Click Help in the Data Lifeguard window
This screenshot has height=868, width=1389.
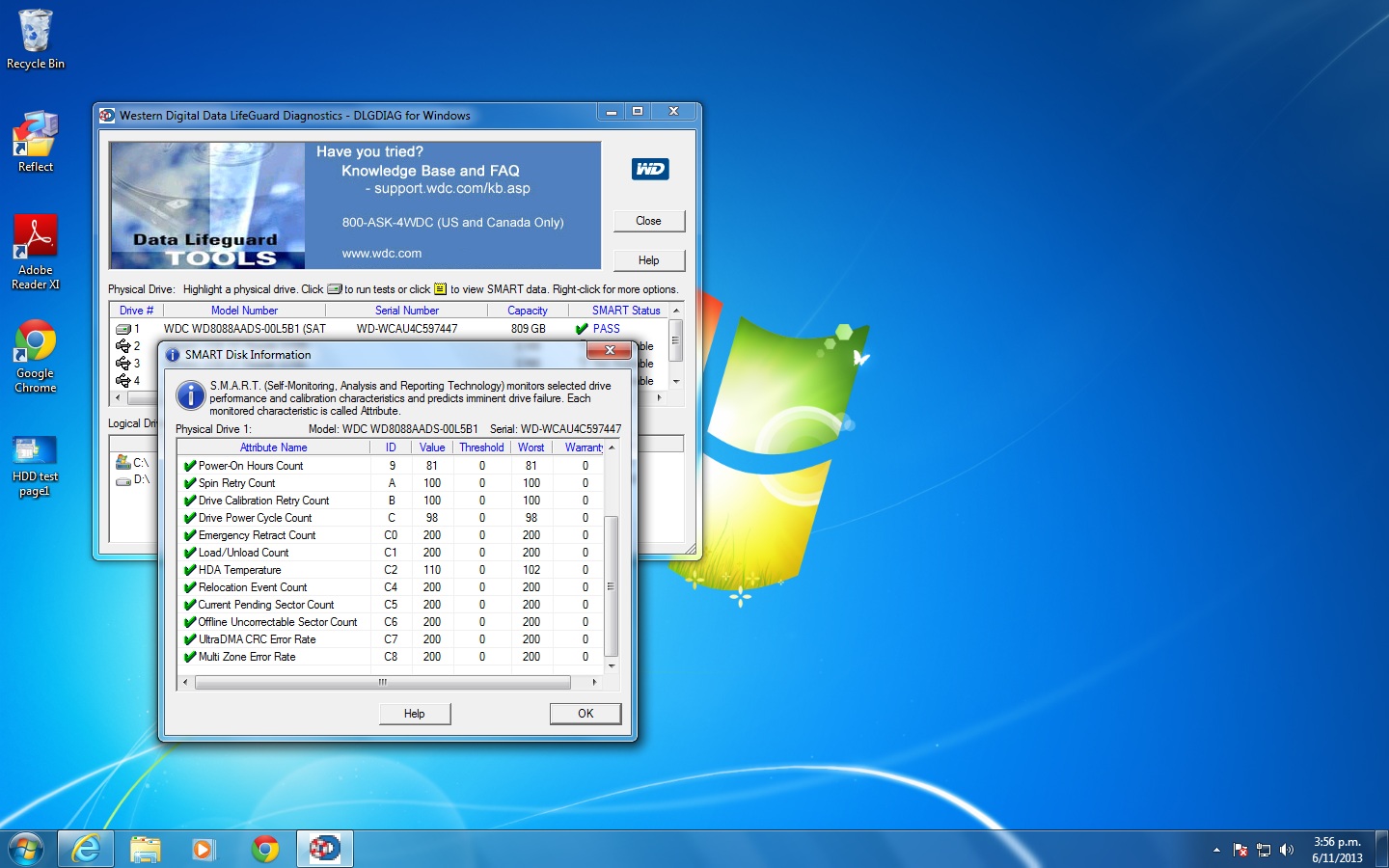tap(649, 260)
